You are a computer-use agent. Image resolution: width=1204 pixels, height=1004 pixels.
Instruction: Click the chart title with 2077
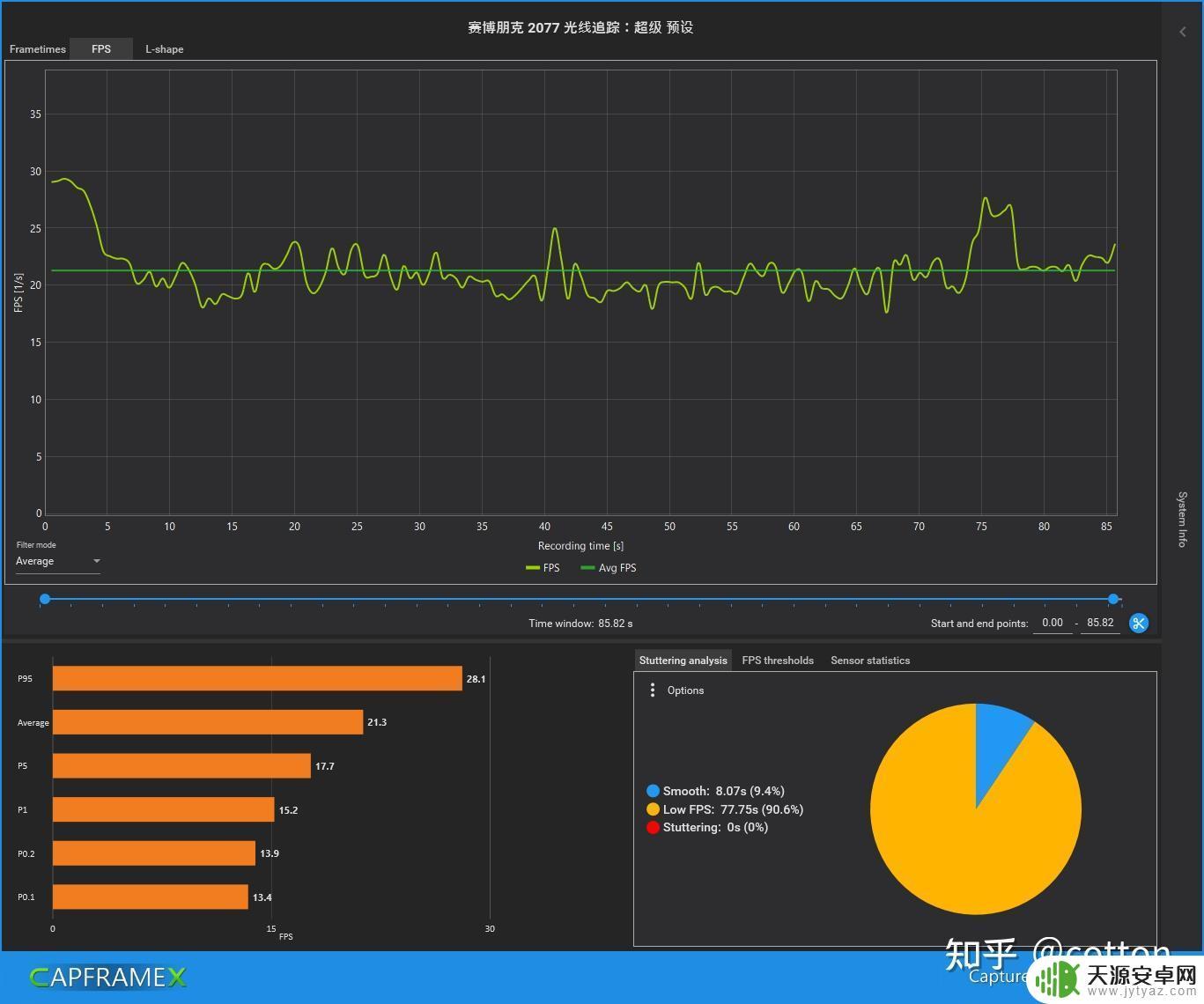(580, 27)
